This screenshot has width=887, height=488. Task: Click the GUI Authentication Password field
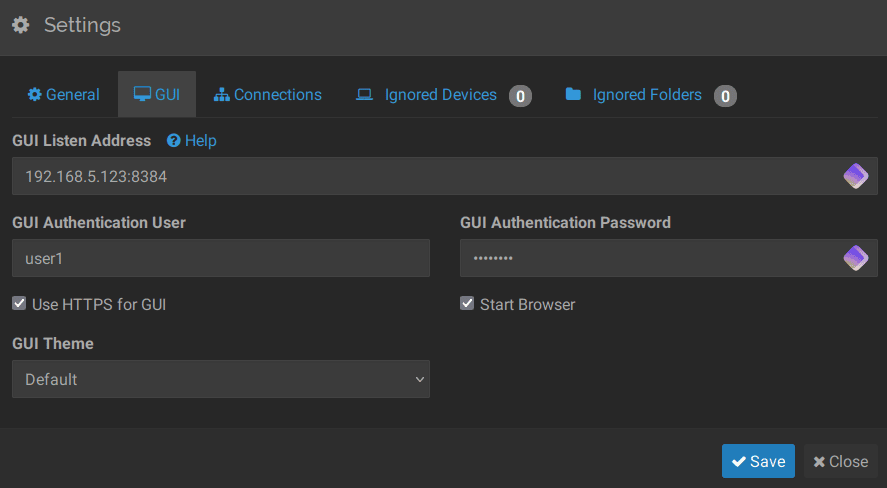(669, 258)
